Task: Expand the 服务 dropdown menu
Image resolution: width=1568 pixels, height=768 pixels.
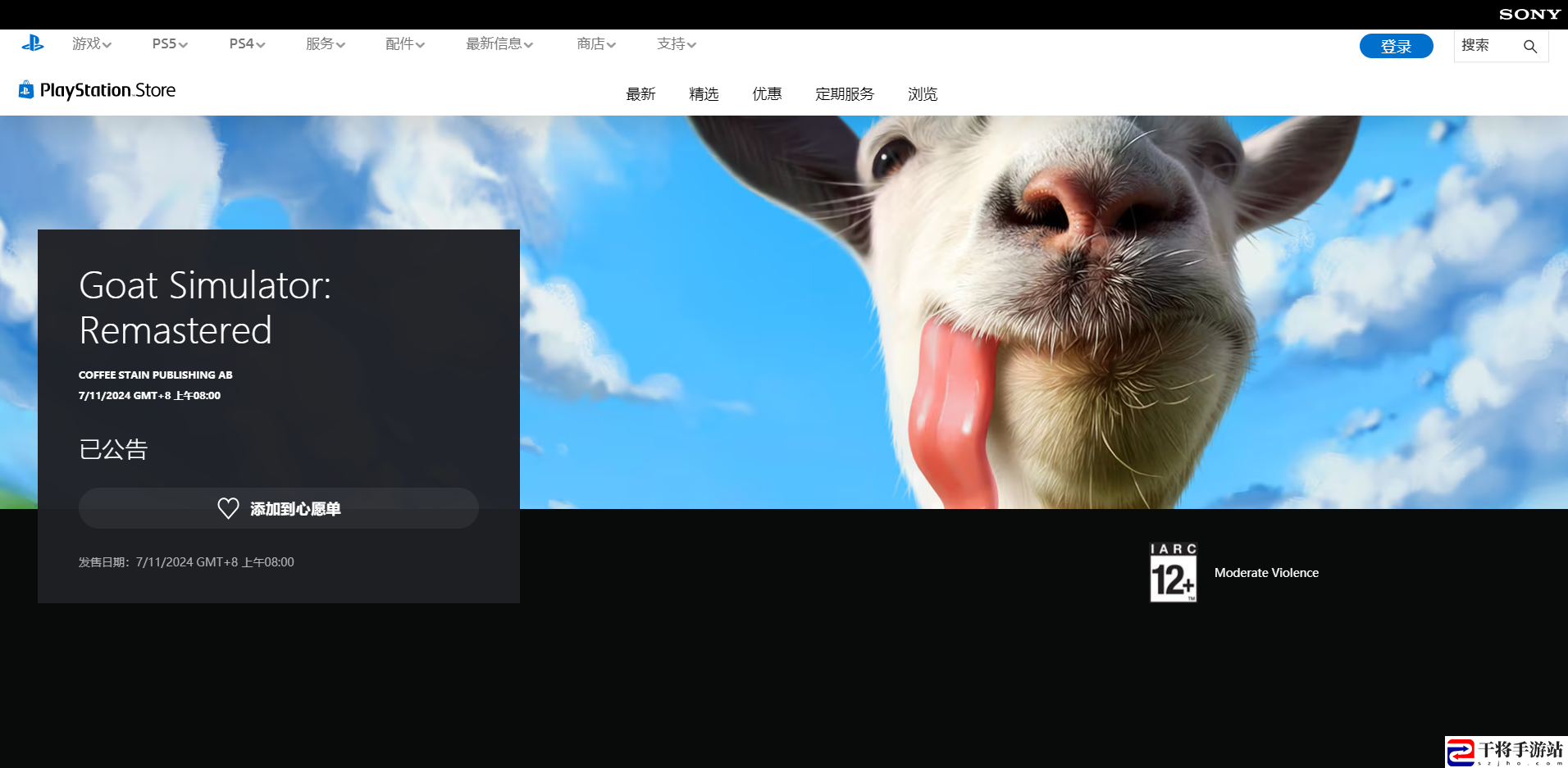Action: pyautogui.click(x=326, y=43)
